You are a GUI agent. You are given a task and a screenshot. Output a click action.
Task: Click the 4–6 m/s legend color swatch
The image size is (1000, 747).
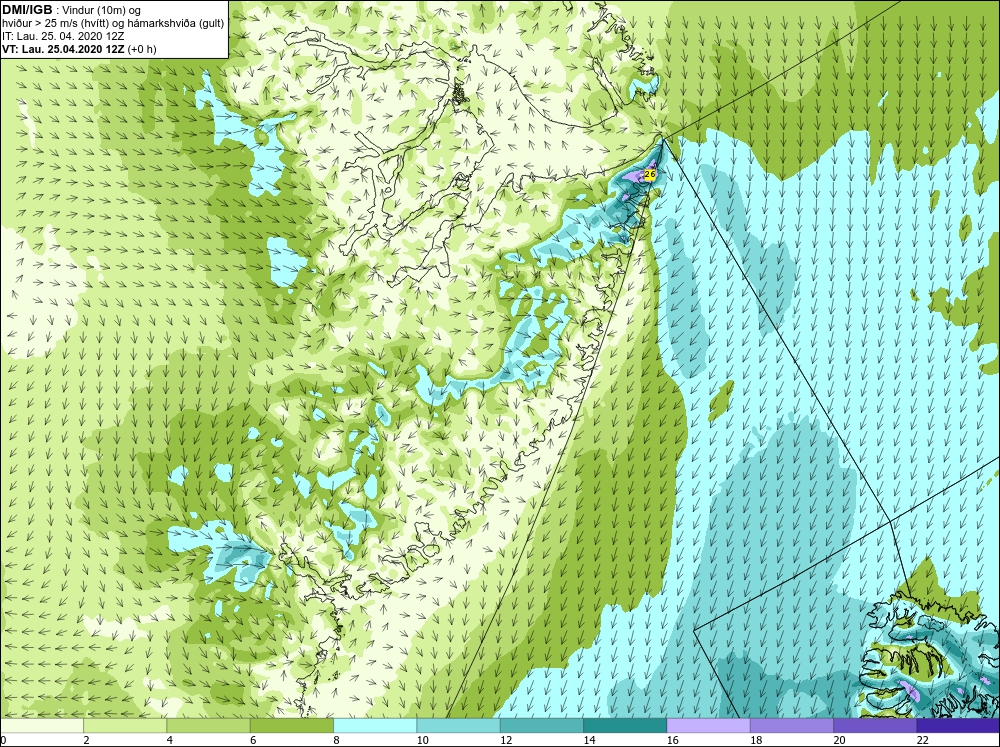(209, 725)
